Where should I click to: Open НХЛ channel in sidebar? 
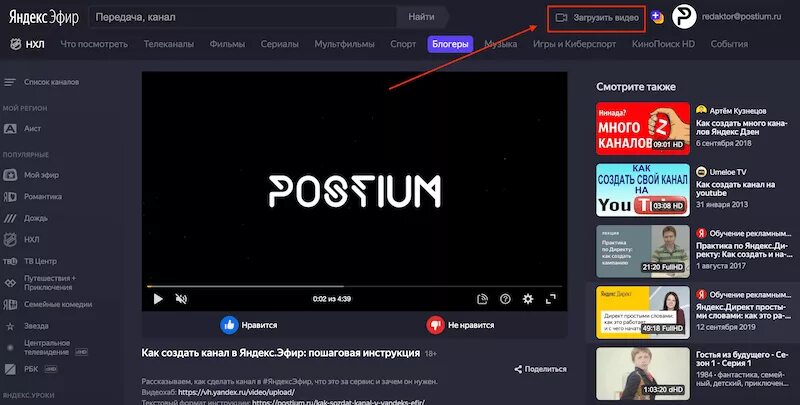click(32, 239)
